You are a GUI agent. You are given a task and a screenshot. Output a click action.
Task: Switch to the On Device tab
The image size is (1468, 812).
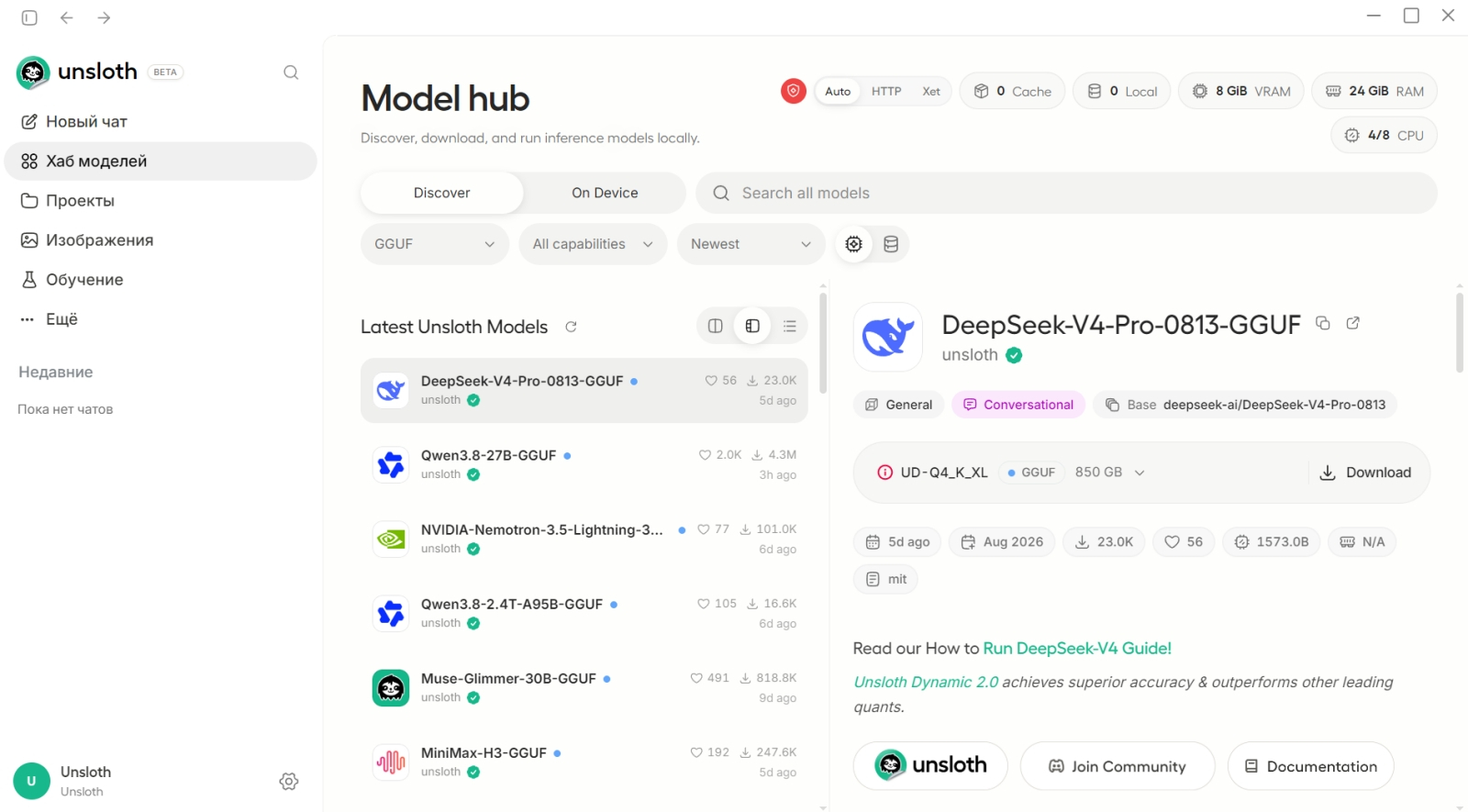(605, 193)
